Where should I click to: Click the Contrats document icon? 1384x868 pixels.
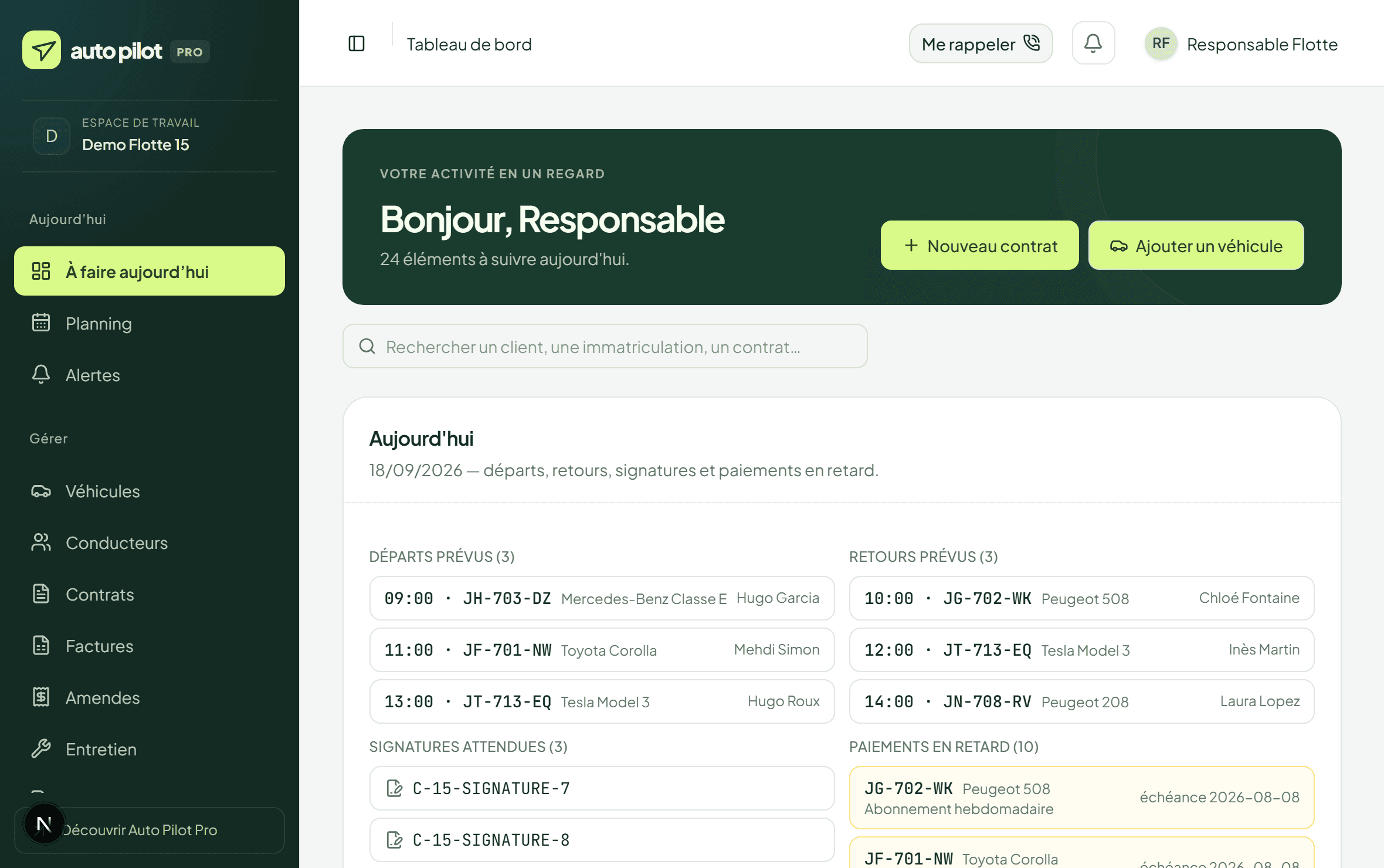pyautogui.click(x=41, y=594)
